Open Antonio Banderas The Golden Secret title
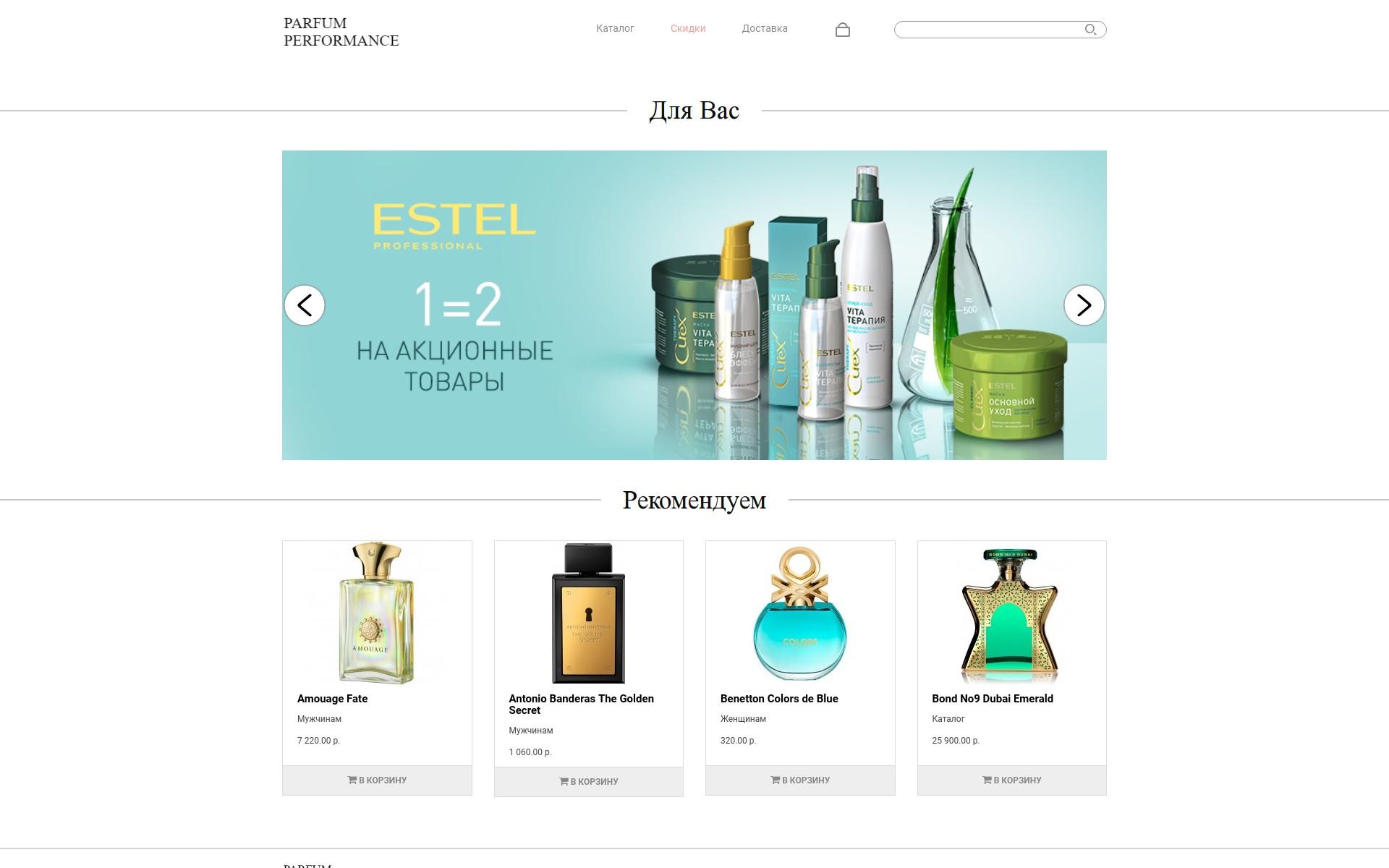Screen dimensions: 1389x868 [x=581, y=705]
